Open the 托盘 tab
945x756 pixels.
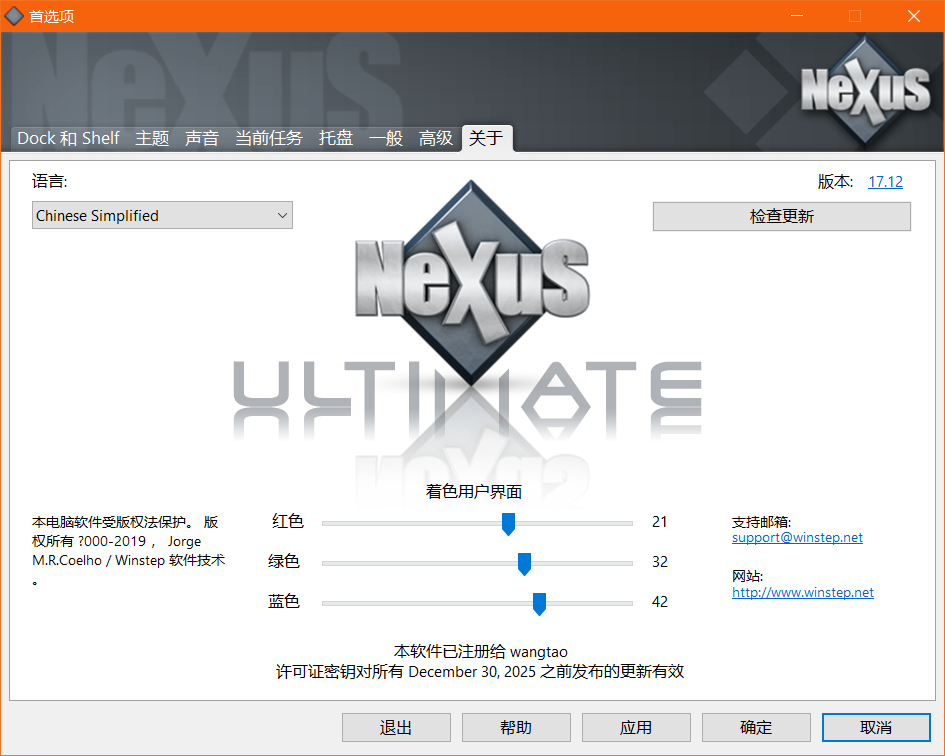[335, 139]
